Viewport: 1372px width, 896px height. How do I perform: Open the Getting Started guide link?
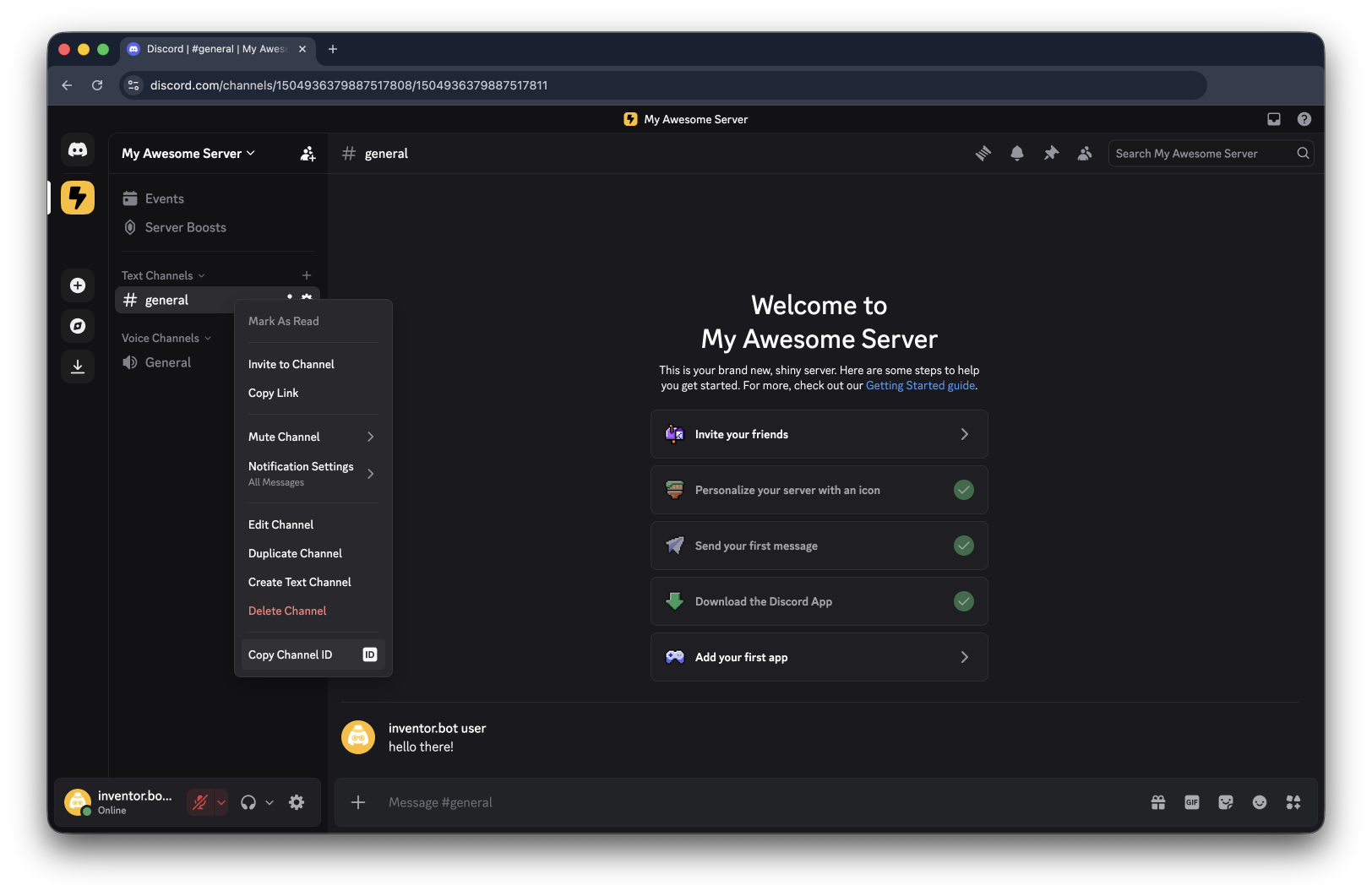tap(920, 386)
